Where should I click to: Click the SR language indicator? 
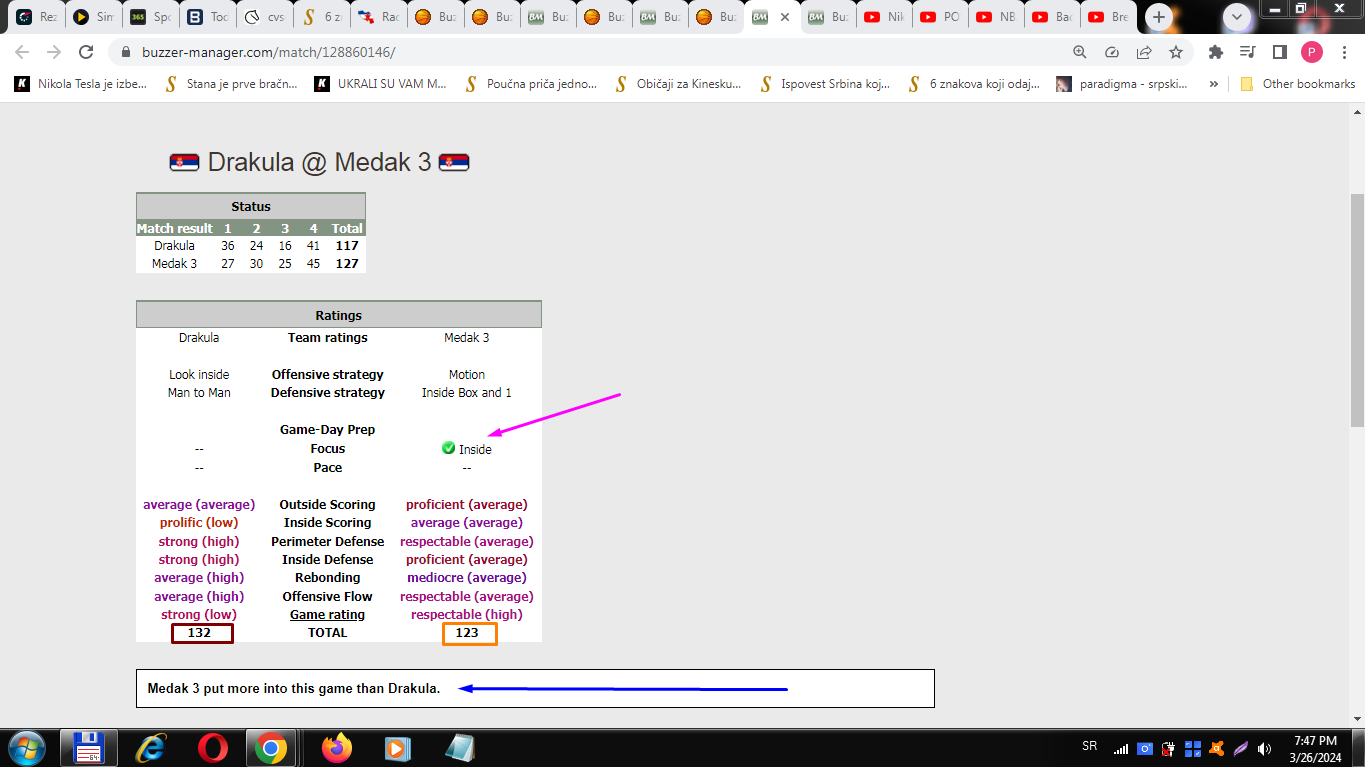tap(1089, 746)
